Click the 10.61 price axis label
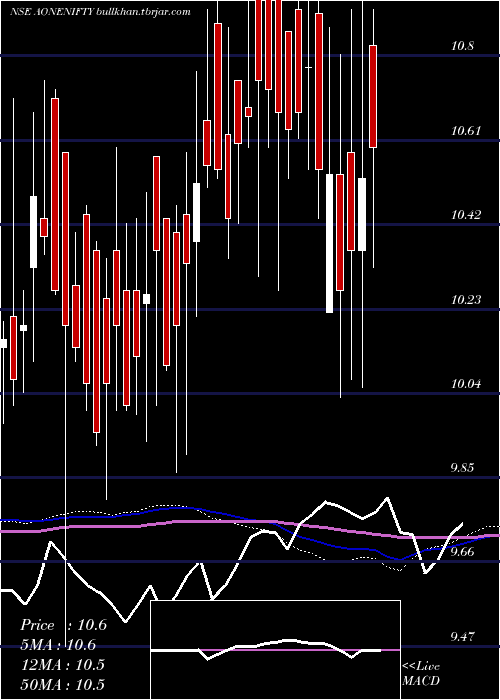500x700 pixels. (466, 131)
